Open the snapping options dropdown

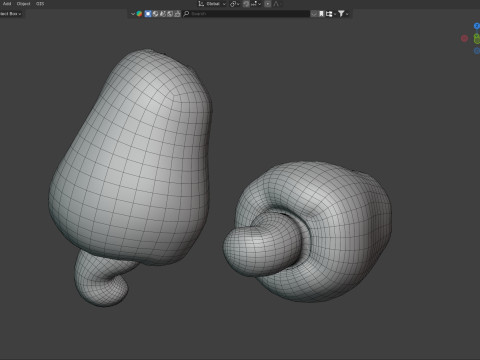256,4
